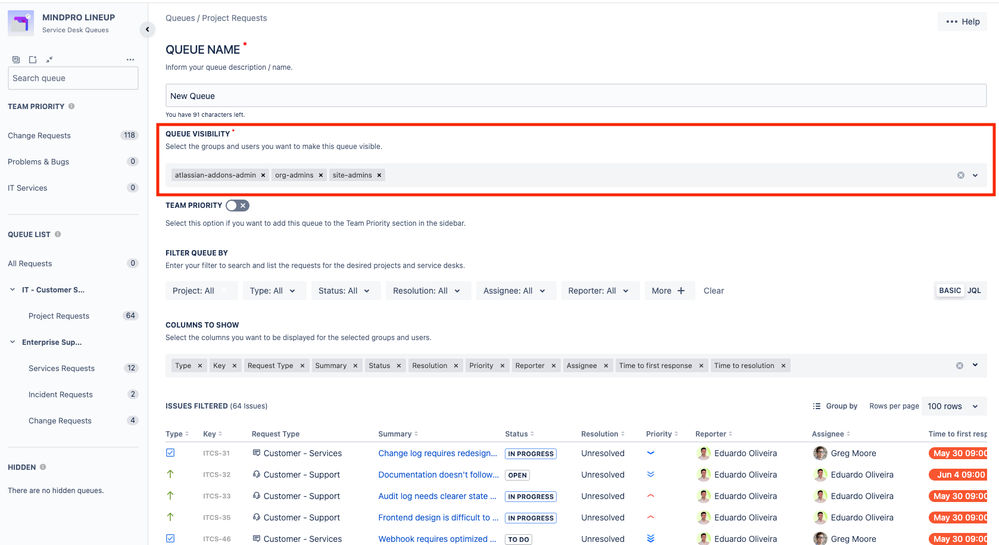Switch filter mode to BASIC
The height and width of the screenshot is (545, 999).
click(949, 291)
